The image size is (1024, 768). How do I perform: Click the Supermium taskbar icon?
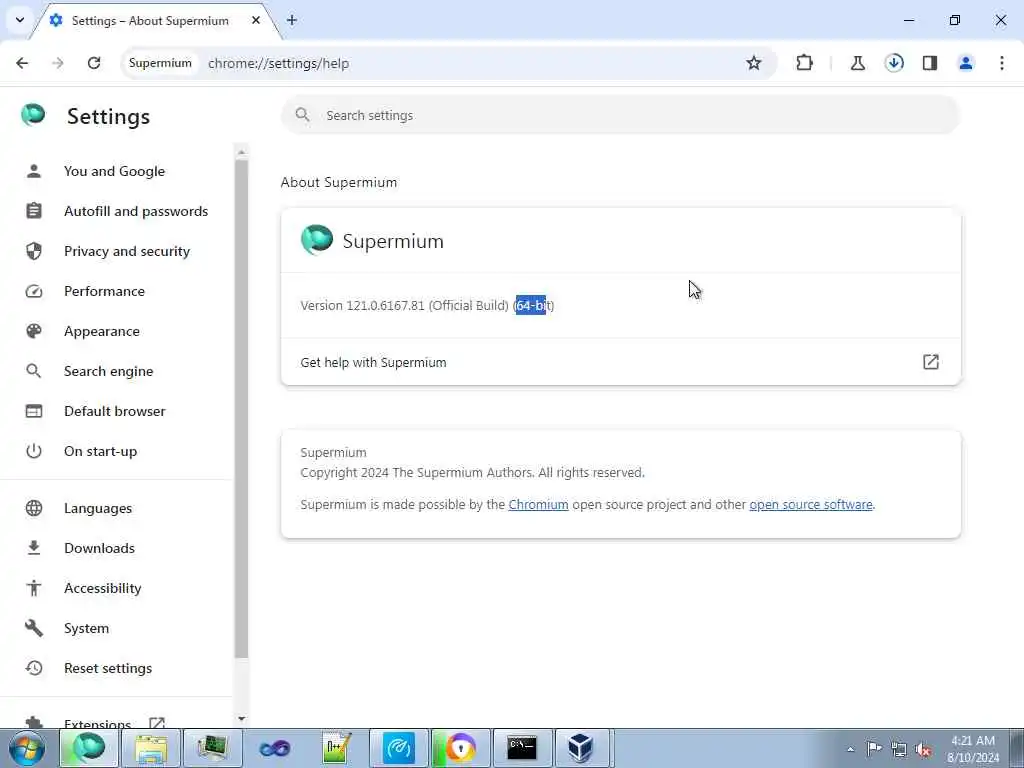tap(90, 748)
